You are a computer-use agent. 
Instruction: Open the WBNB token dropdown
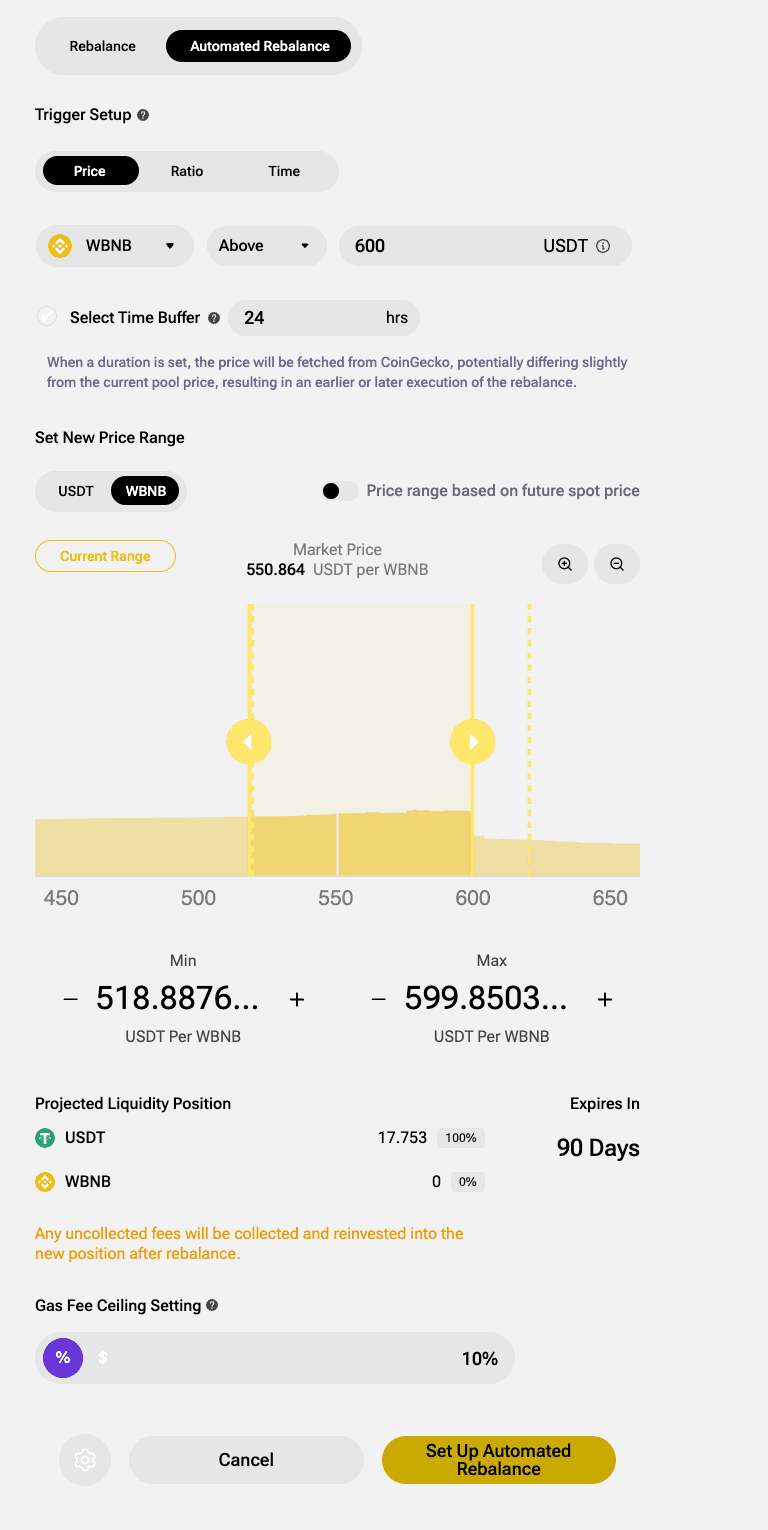coord(114,246)
